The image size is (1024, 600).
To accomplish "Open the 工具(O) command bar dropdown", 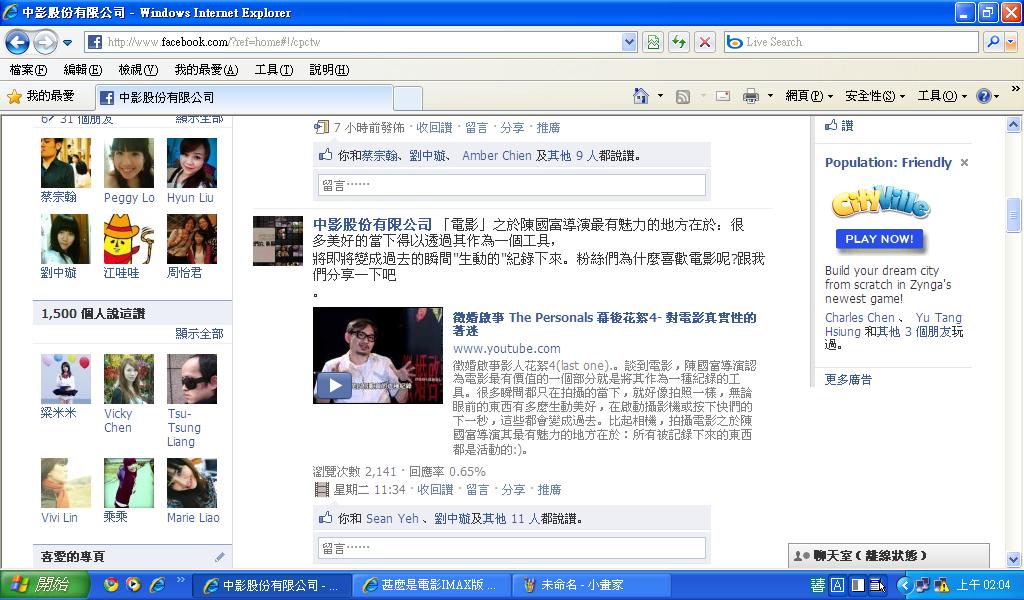I will [942, 97].
